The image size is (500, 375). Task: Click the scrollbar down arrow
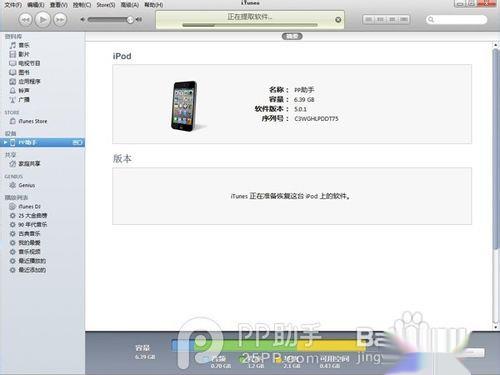click(496, 327)
